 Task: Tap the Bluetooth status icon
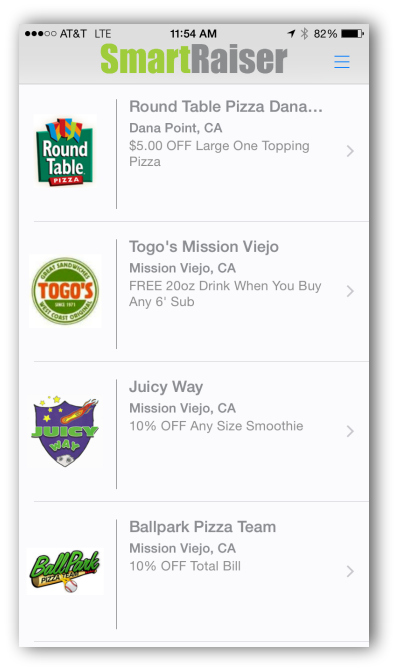[x=304, y=33]
